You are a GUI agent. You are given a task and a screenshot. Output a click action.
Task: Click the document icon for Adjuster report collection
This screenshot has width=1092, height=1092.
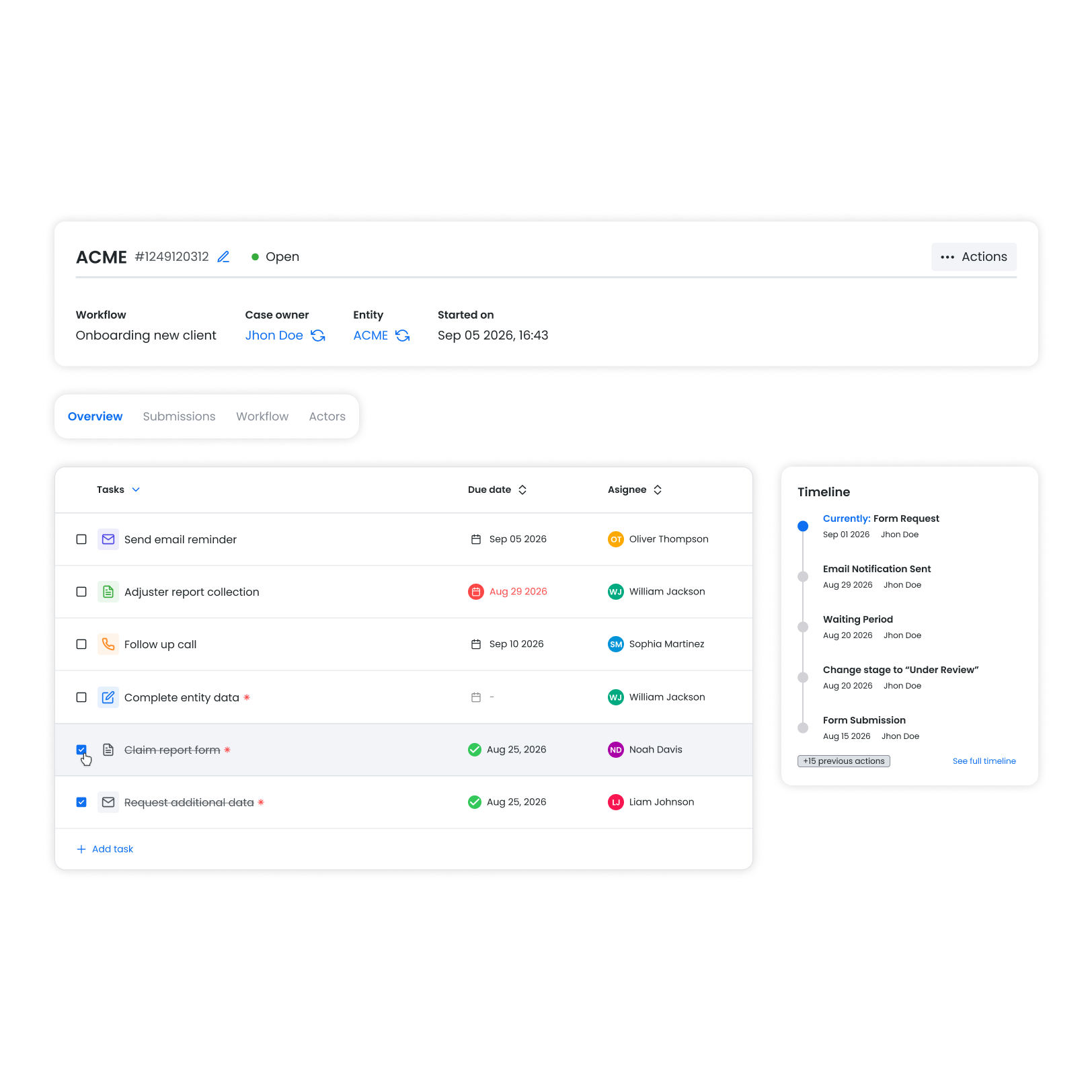coord(108,592)
